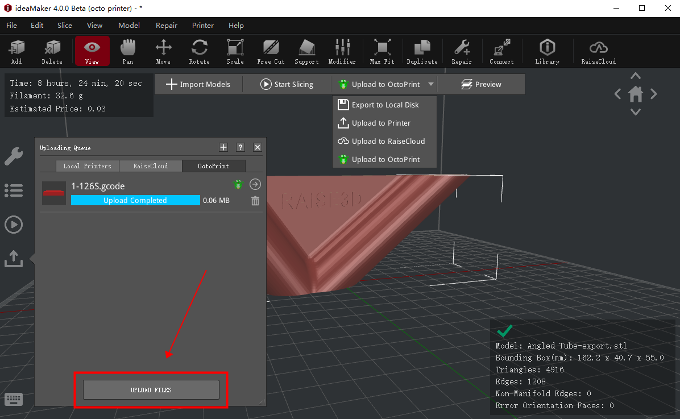Open the Connect printer tool
This screenshot has height=420, width=680.
(501, 51)
